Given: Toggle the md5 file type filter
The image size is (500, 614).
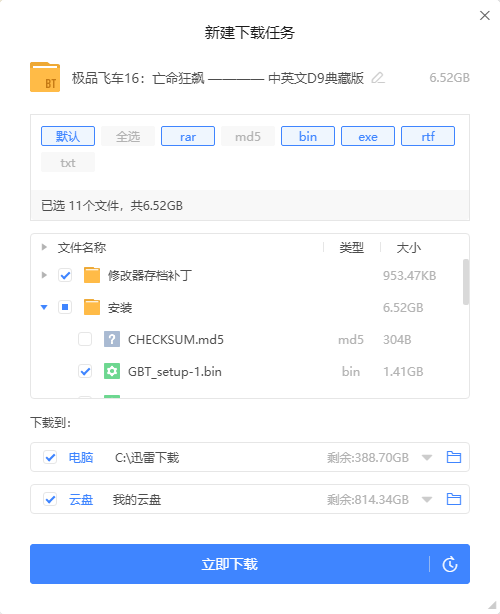Looking at the screenshot, I should [x=248, y=136].
